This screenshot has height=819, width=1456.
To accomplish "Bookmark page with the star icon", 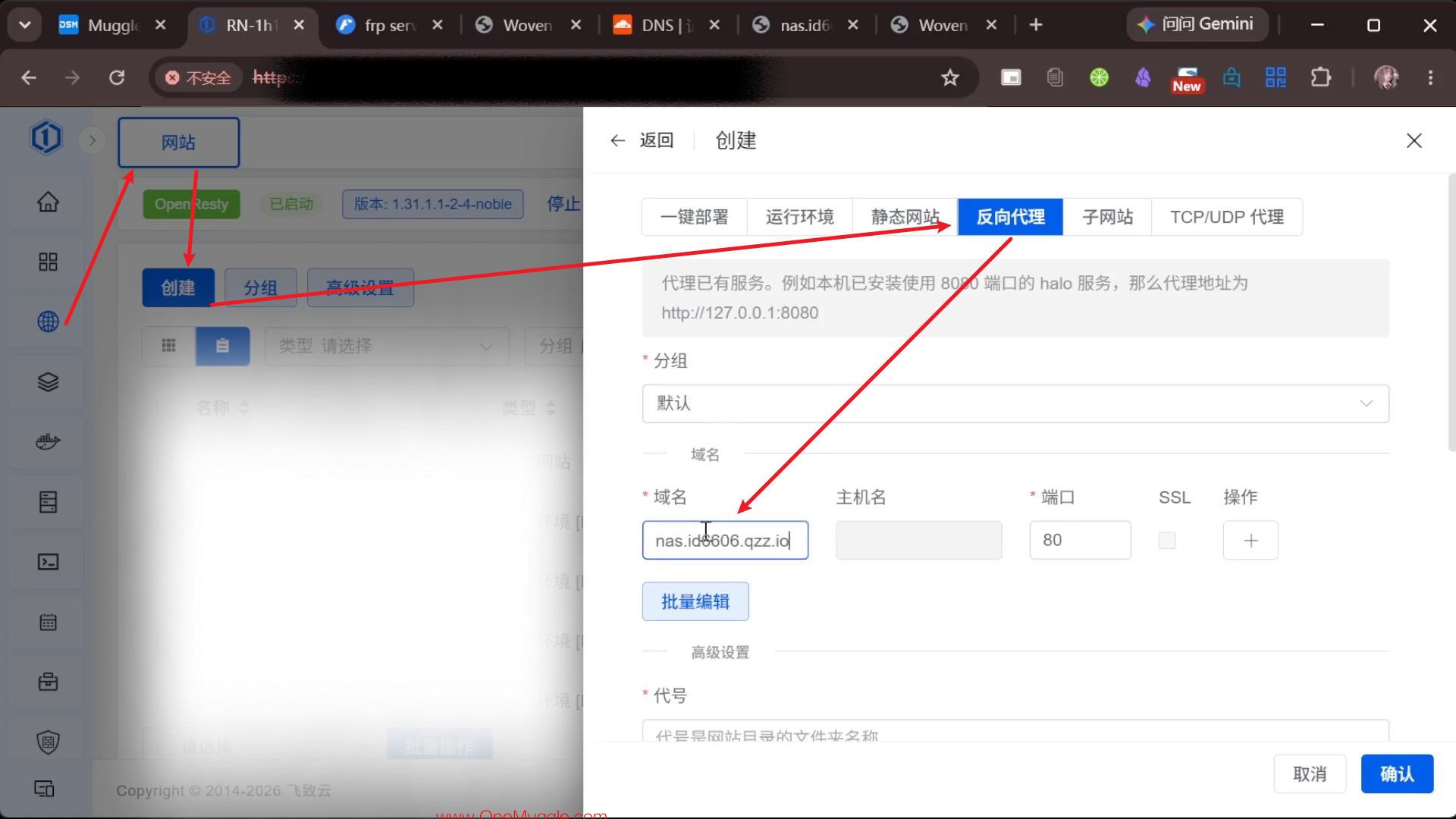I will click(x=950, y=77).
